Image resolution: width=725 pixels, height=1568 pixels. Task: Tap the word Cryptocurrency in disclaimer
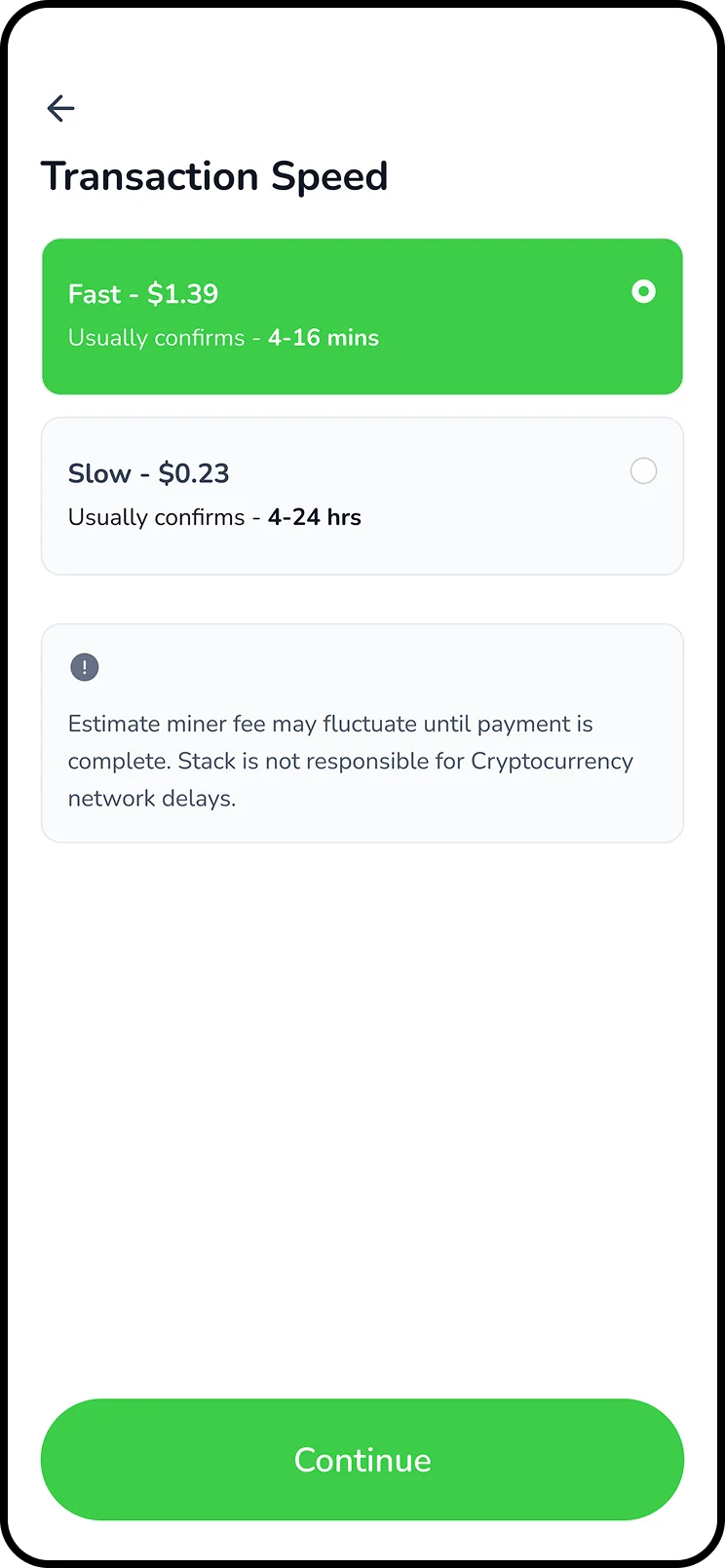click(x=553, y=761)
